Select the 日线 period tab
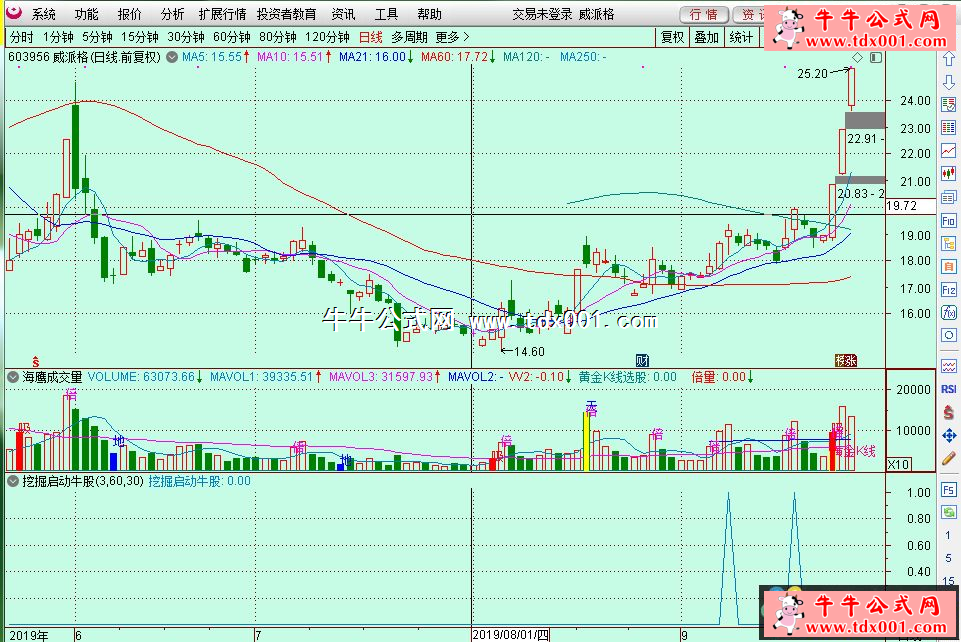This screenshot has width=961, height=642. (370, 37)
